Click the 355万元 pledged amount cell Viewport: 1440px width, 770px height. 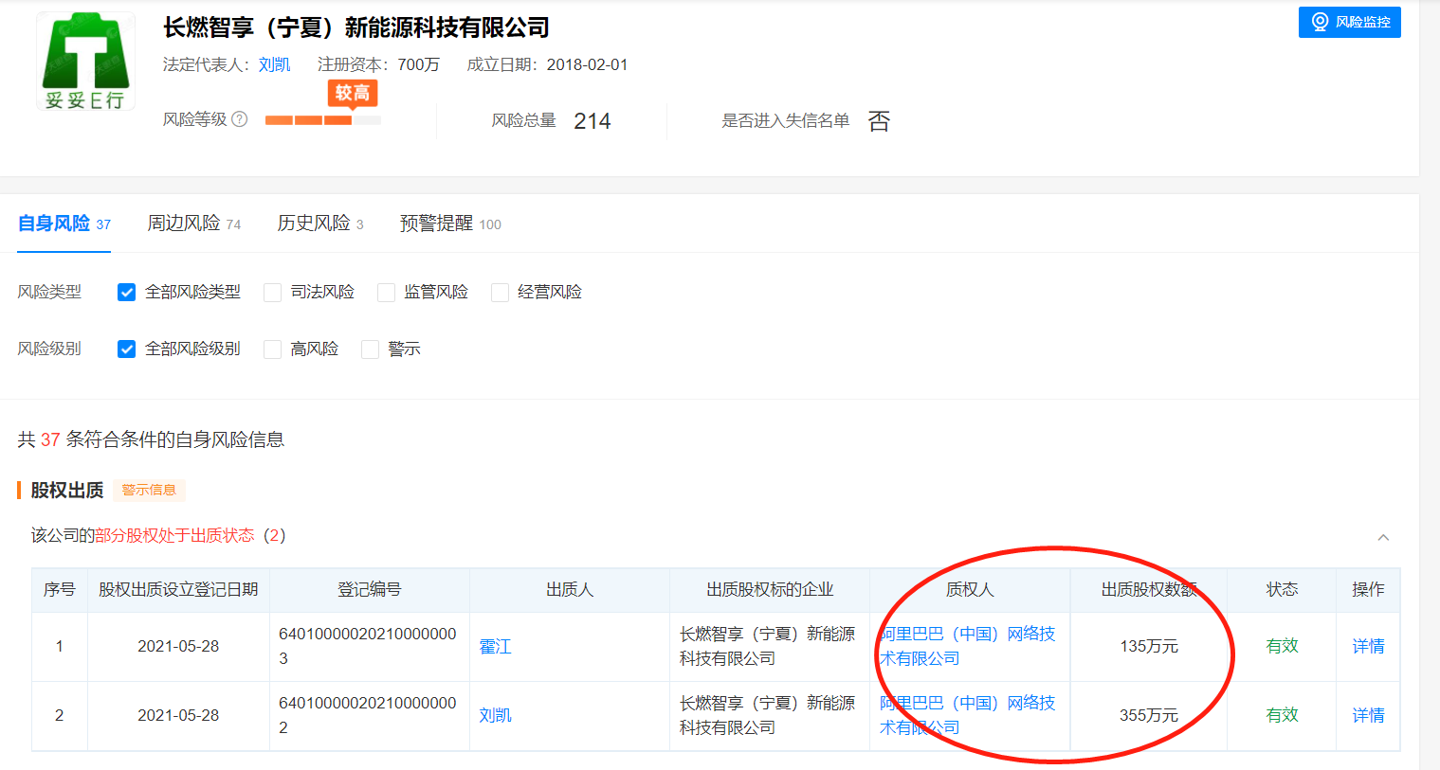click(x=1149, y=716)
